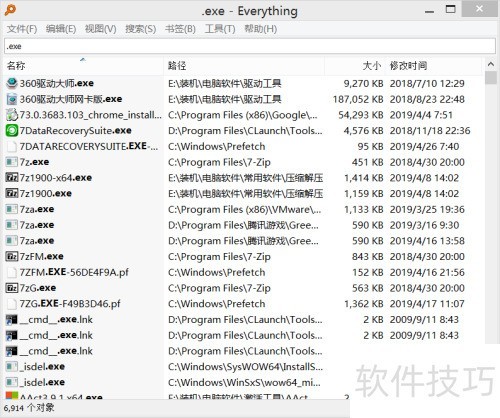500x418 pixels.
Task: Sort by the 路径 column header
Action: (x=244, y=66)
